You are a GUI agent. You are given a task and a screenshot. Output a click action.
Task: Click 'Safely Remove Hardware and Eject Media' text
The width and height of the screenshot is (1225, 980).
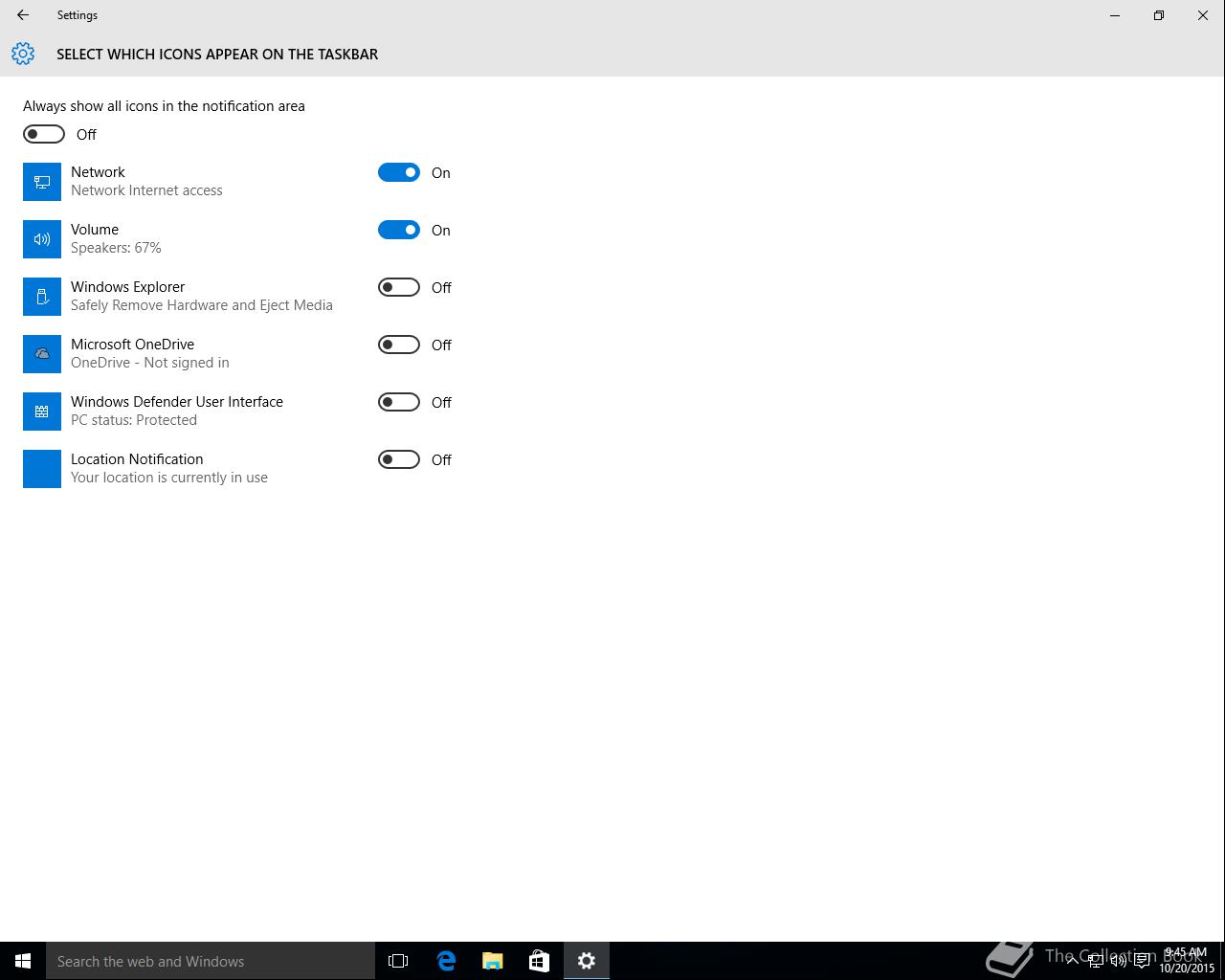tap(202, 305)
